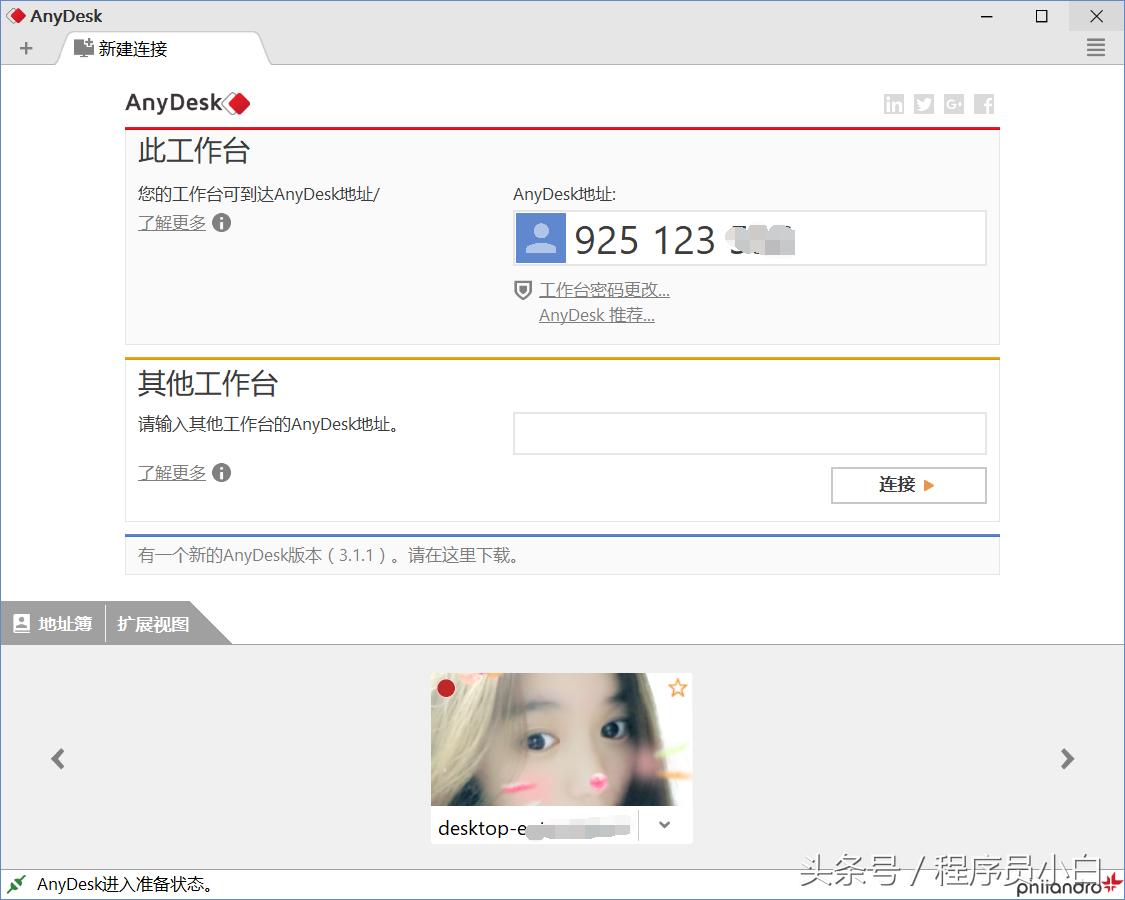Screen dimensions: 1125x900
Task: Open the hamburger menu at top right
Action: [1096, 47]
